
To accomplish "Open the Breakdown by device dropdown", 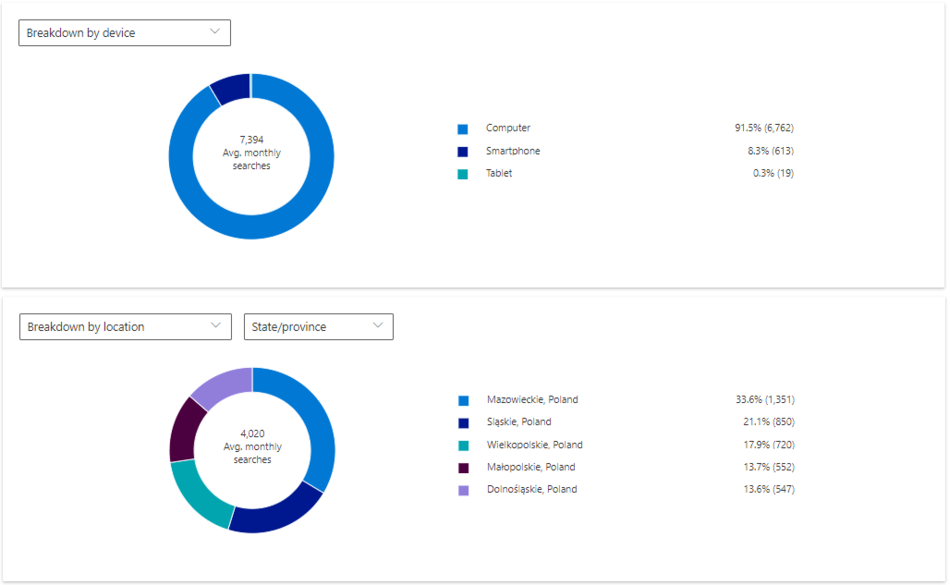I will (124, 33).
